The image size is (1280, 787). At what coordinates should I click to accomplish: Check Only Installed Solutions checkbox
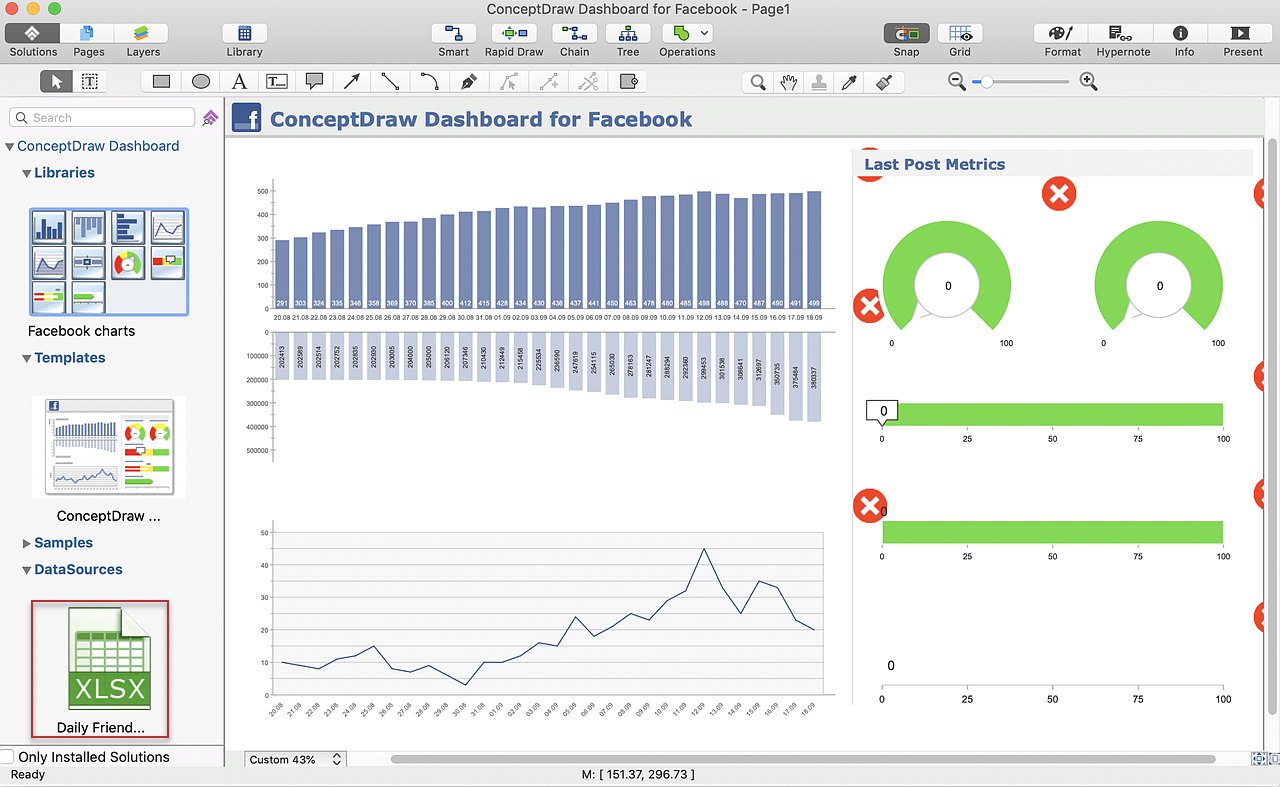[x=7, y=757]
